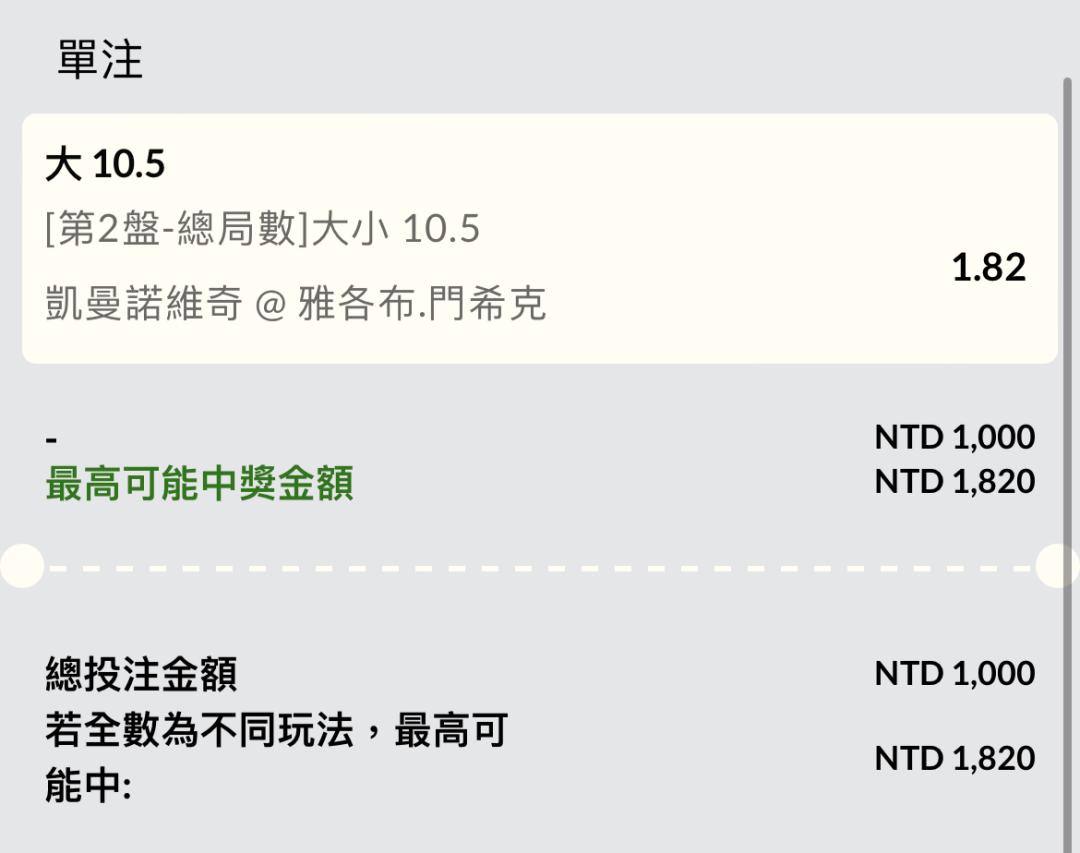Click the dash above 最高可能中獎金額
1080x853 pixels.
pyautogui.click(x=51, y=440)
